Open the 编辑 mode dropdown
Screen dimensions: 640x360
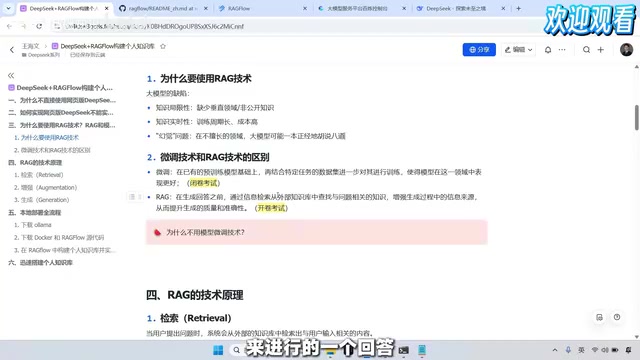[518, 49]
